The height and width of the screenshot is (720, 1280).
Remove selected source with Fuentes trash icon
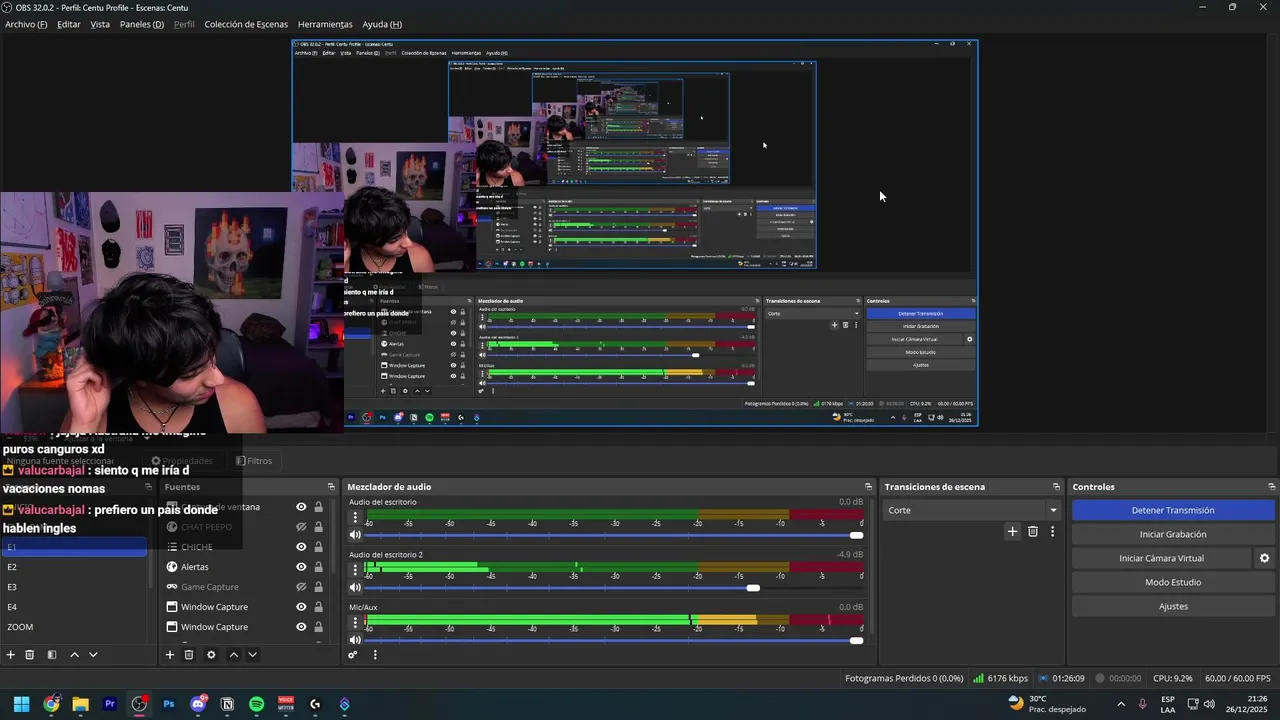click(x=189, y=655)
